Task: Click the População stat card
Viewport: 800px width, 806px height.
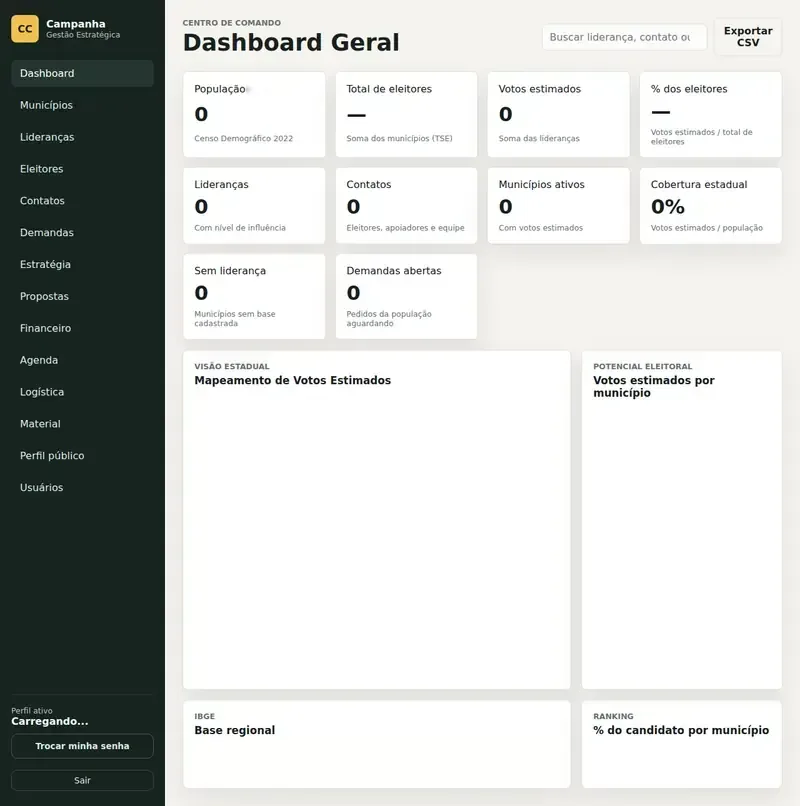Action: pyautogui.click(x=254, y=115)
